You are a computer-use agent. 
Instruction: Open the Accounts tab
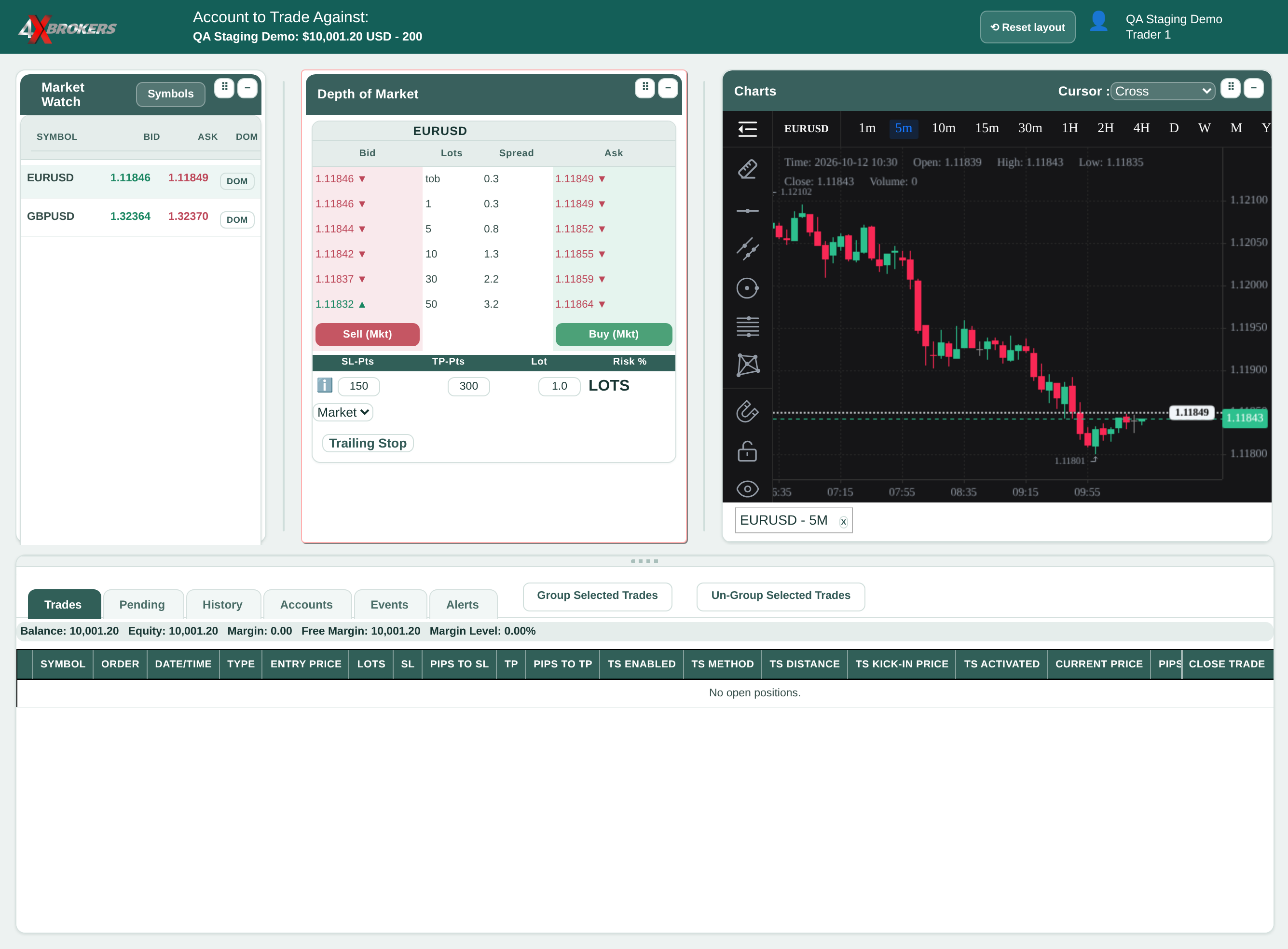306,604
